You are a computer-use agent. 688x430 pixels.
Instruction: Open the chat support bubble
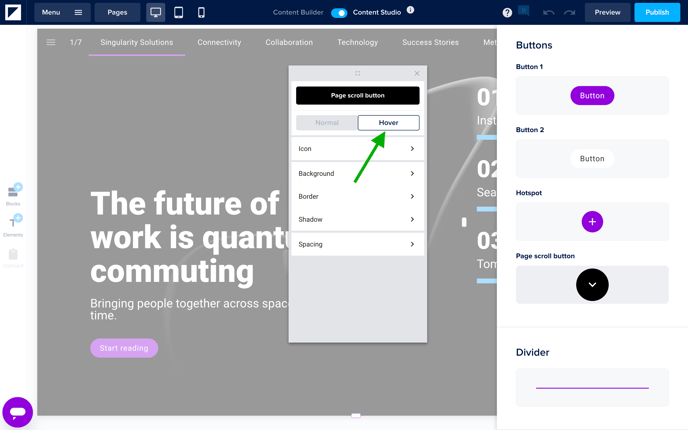coord(17,411)
